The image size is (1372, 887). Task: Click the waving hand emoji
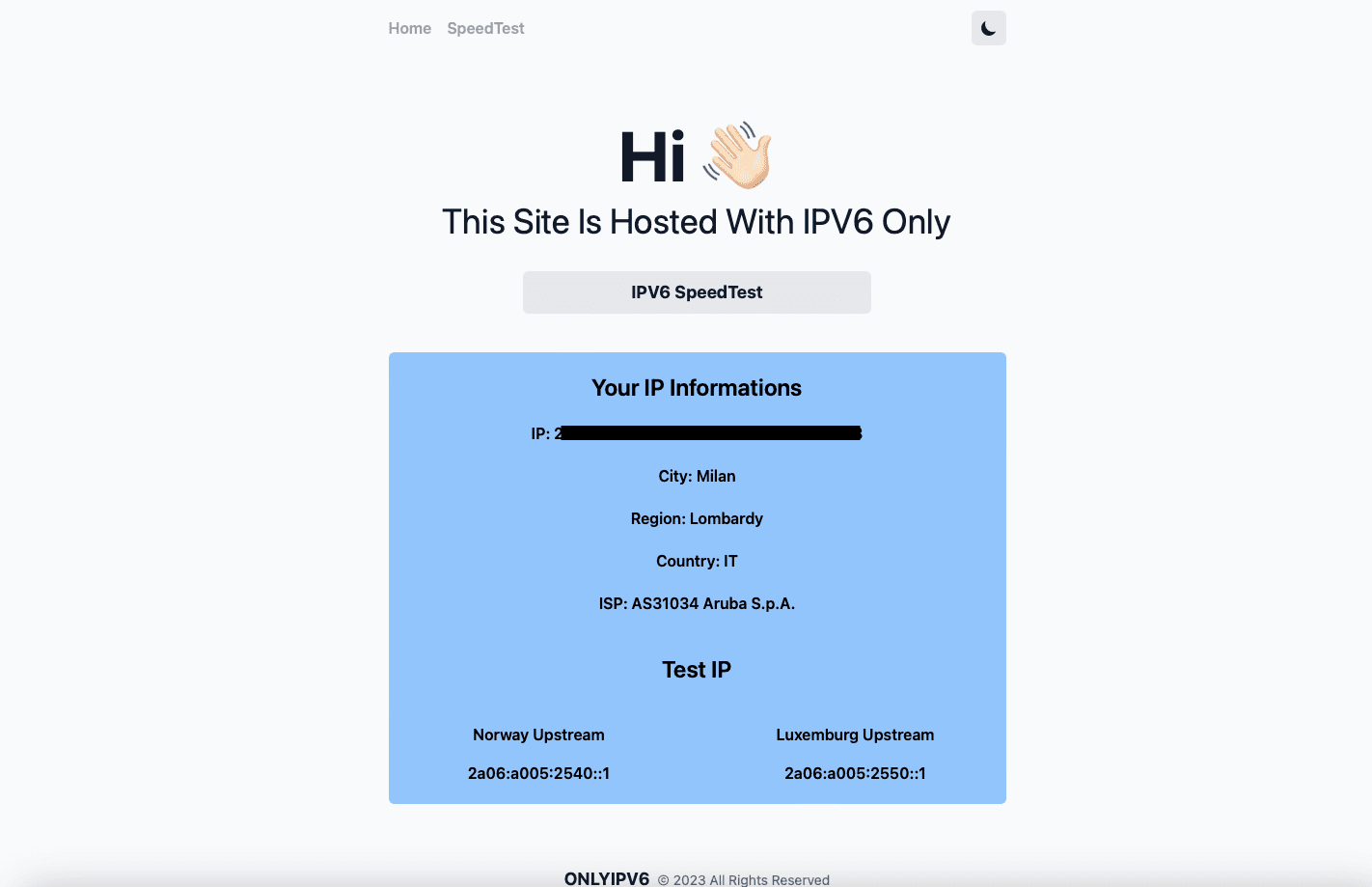click(x=737, y=155)
